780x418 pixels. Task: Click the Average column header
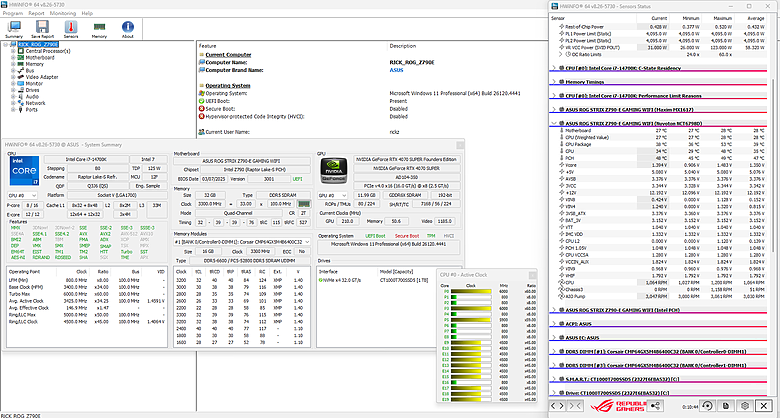coord(757,18)
